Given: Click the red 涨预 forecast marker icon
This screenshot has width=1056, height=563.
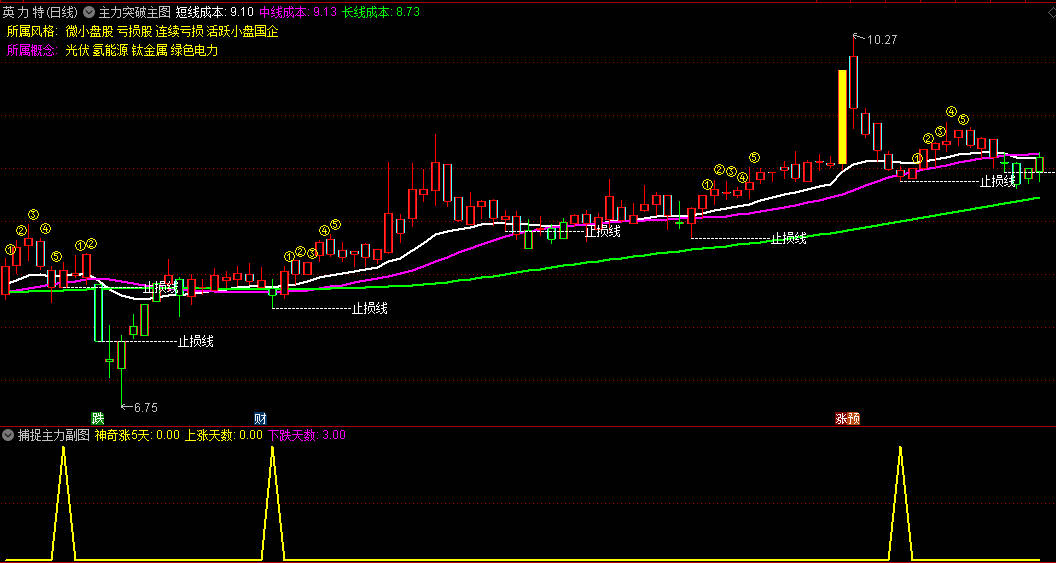Looking at the screenshot, I should pyautogui.click(x=847, y=418).
